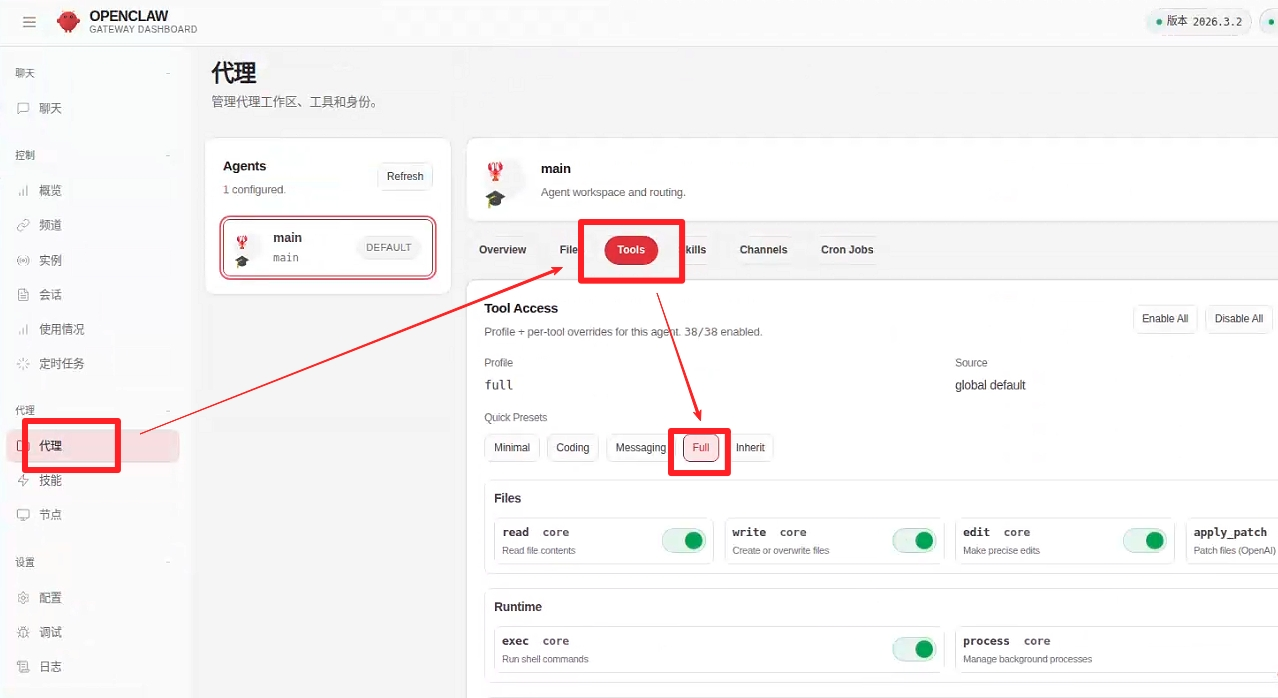Click the 'Files' section heading

(508, 498)
